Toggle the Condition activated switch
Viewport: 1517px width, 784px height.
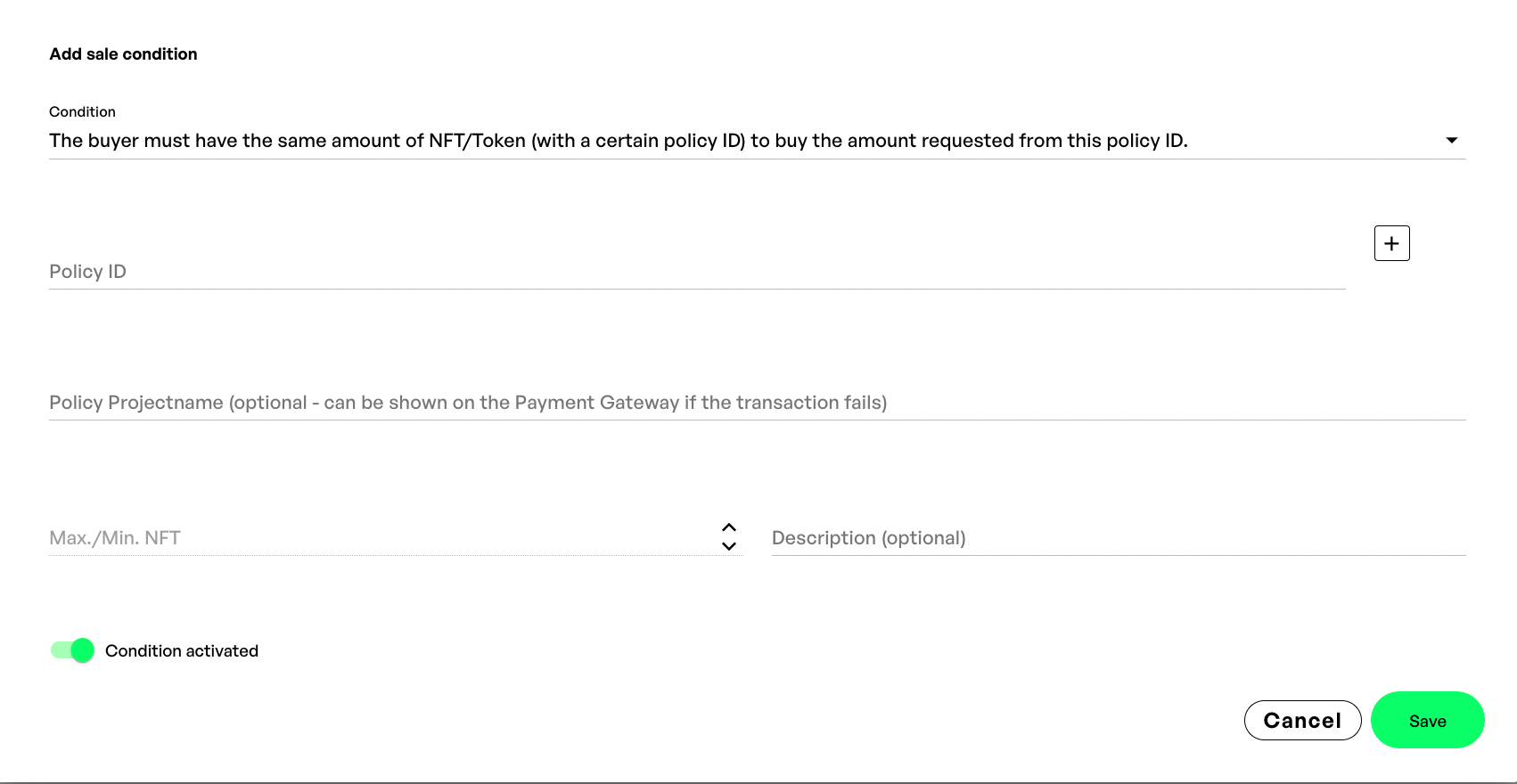[72, 650]
